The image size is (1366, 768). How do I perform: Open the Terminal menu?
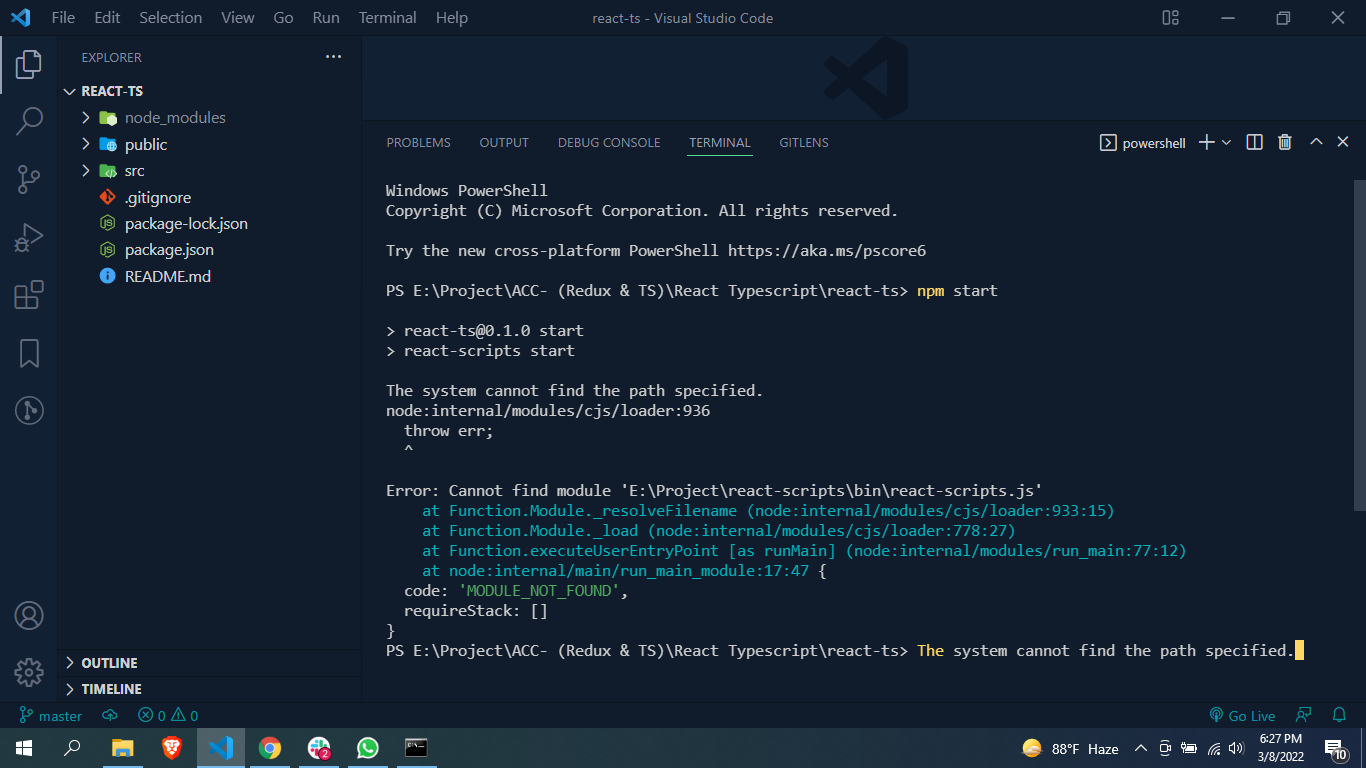click(387, 18)
